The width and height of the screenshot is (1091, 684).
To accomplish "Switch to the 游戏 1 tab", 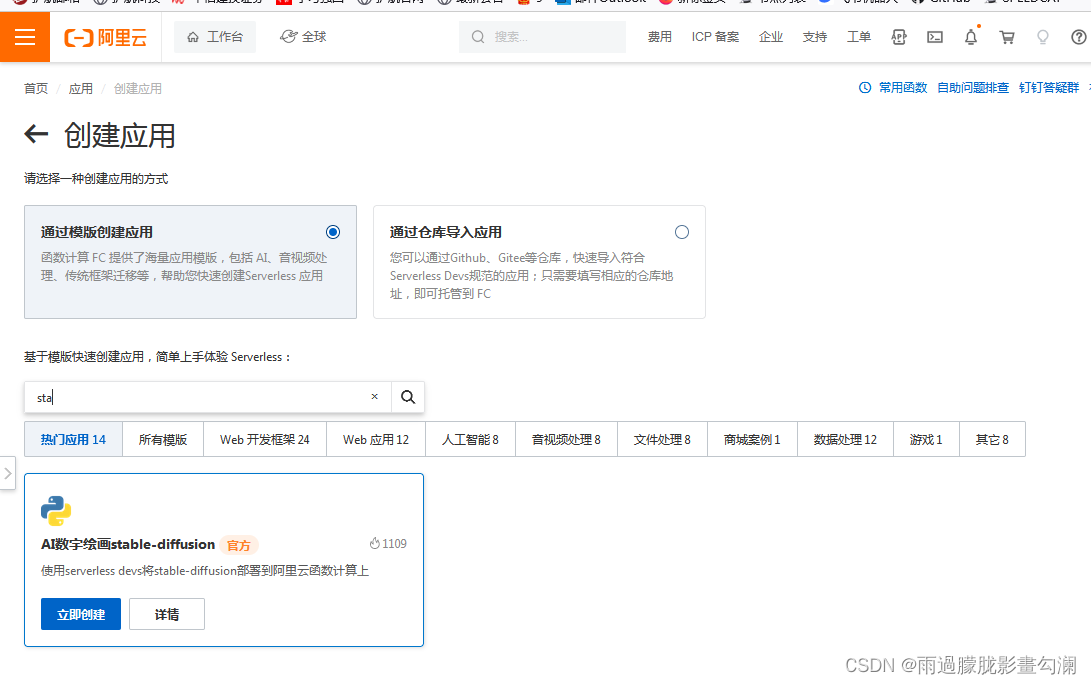I will point(926,439).
